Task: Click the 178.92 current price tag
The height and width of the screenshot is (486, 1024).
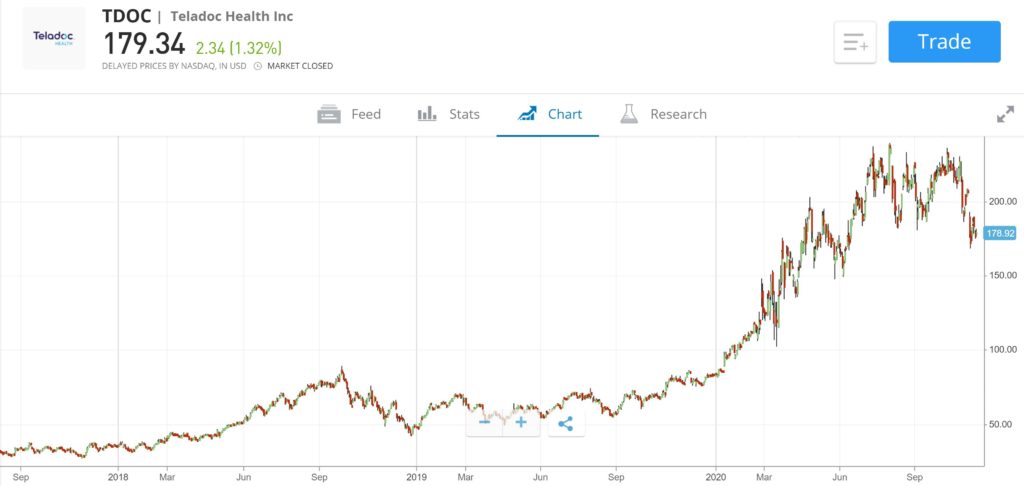Action: coord(1001,233)
